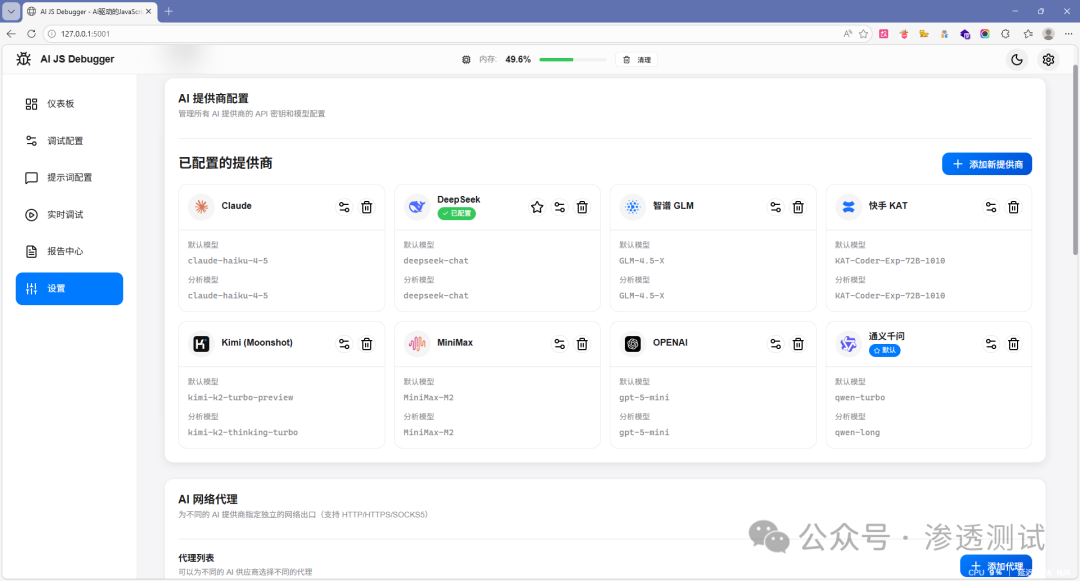Open the 报告中心 section
The height and width of the screenshot is (581, 1080).
[60, 251]
